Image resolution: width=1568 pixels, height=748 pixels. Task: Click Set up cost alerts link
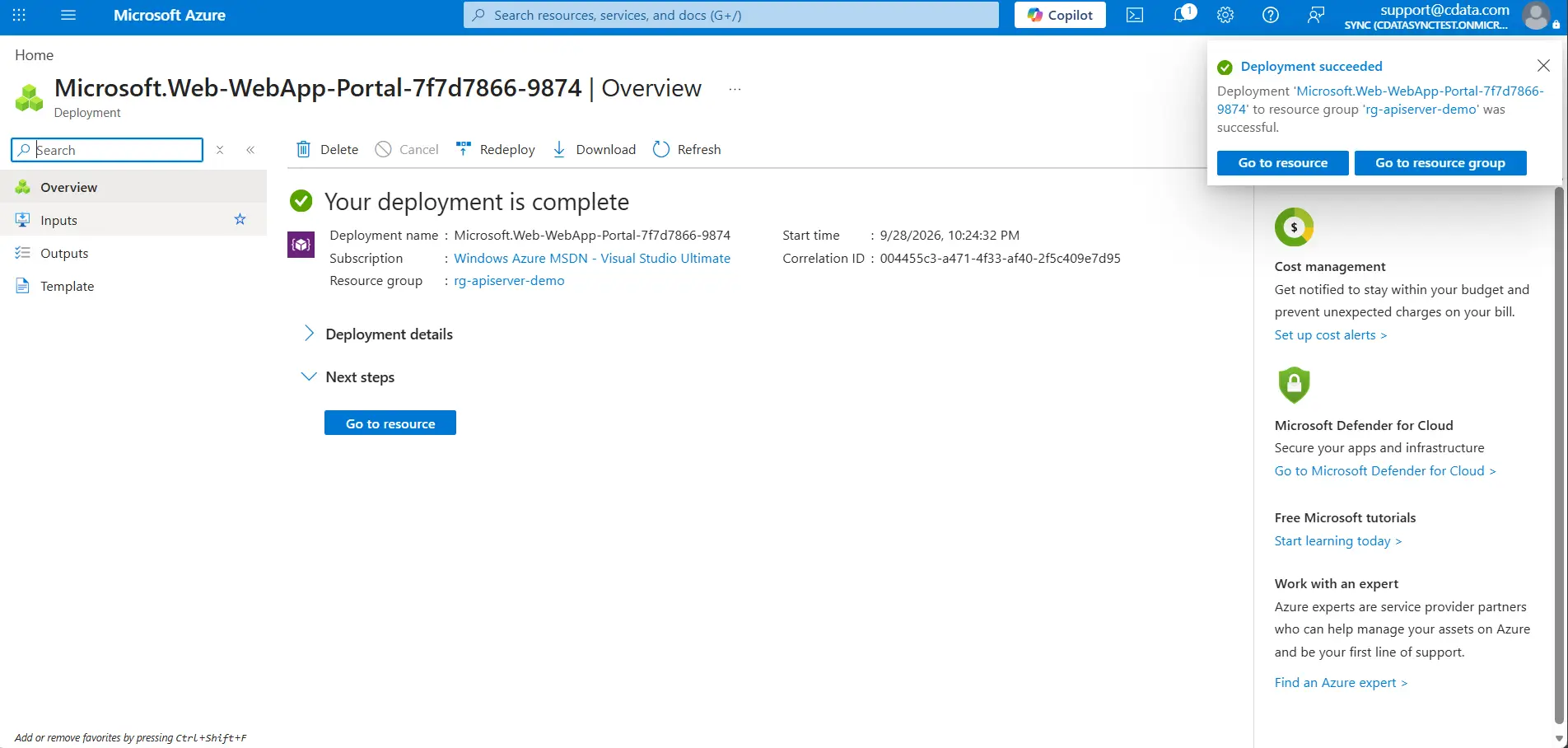(1331, 334)
